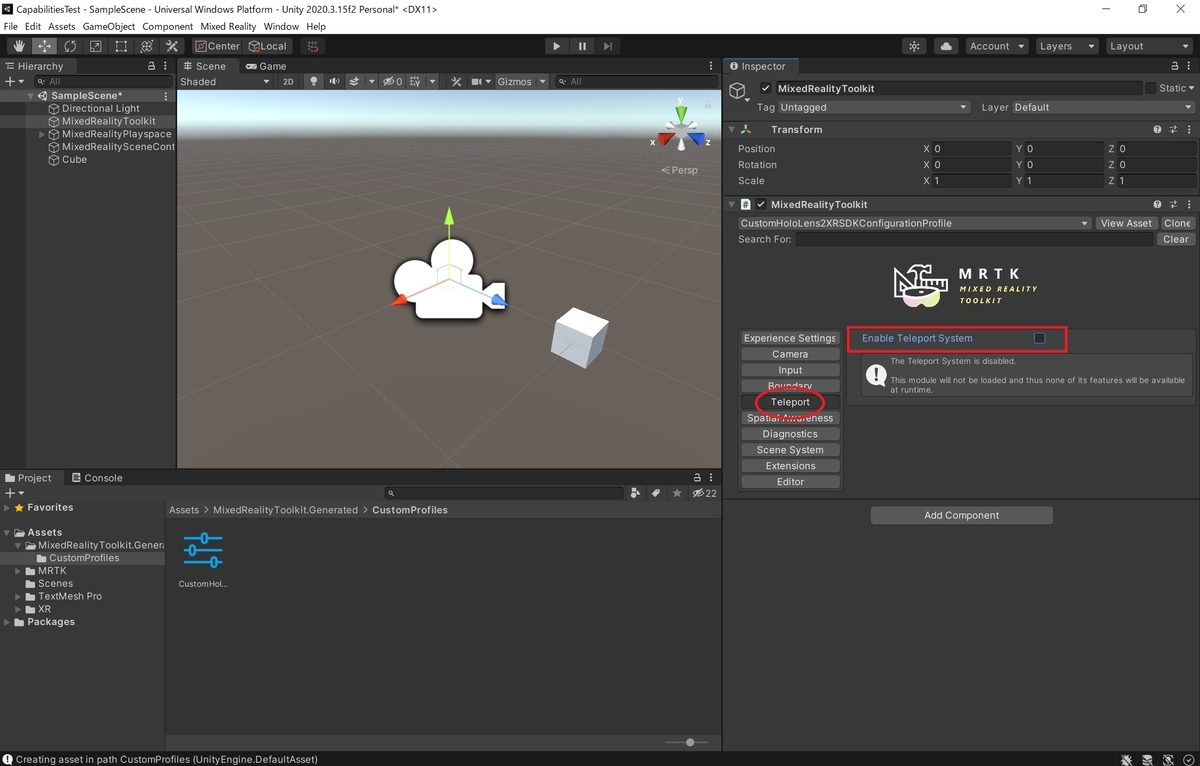Open scene camera settings icon
This screenshot has width=1200, height=766.
pyautogui.click(x=477, y=82)
